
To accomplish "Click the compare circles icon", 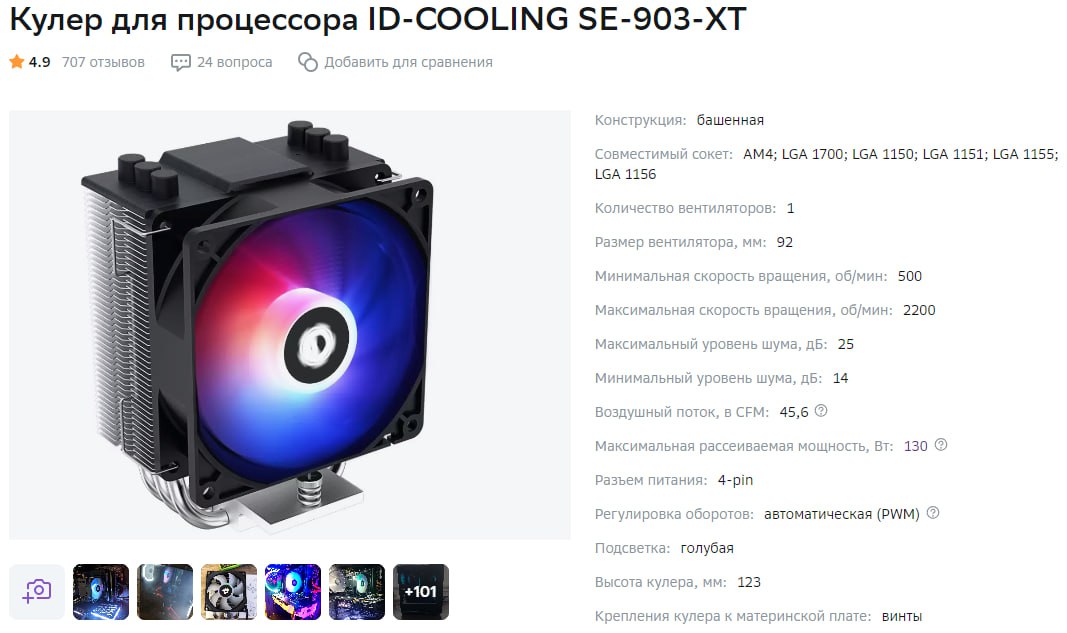I will (x=308, y=62).
